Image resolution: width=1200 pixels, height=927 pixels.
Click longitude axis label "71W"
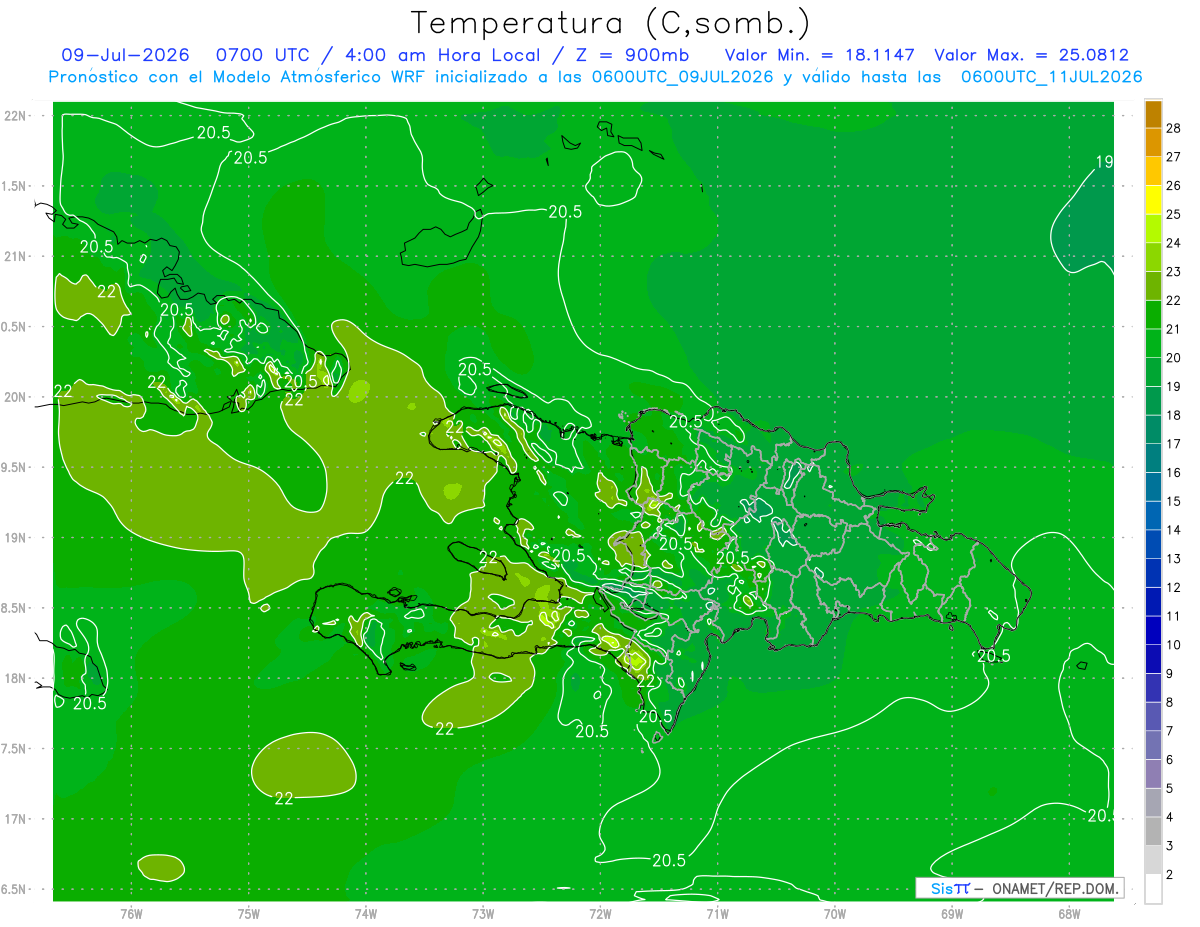pyautogui.click(x=717, y=914)
